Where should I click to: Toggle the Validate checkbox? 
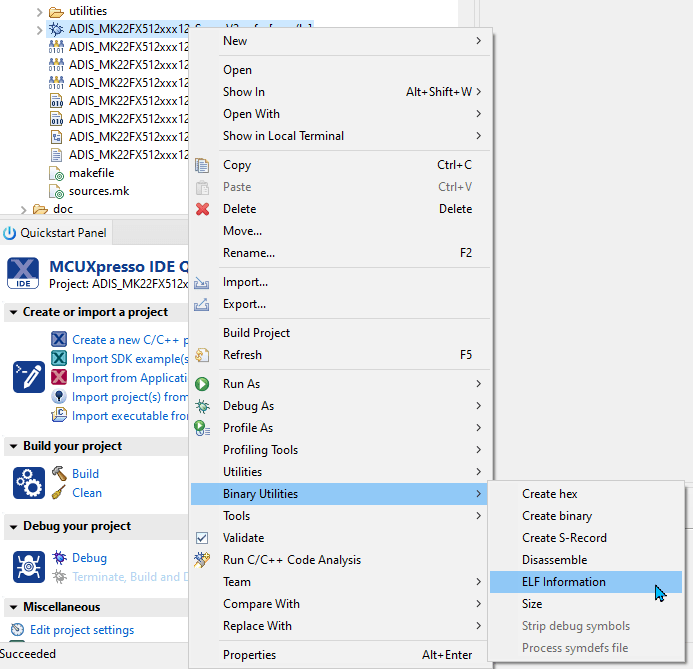pyautogui.click(x=203, y=538)
